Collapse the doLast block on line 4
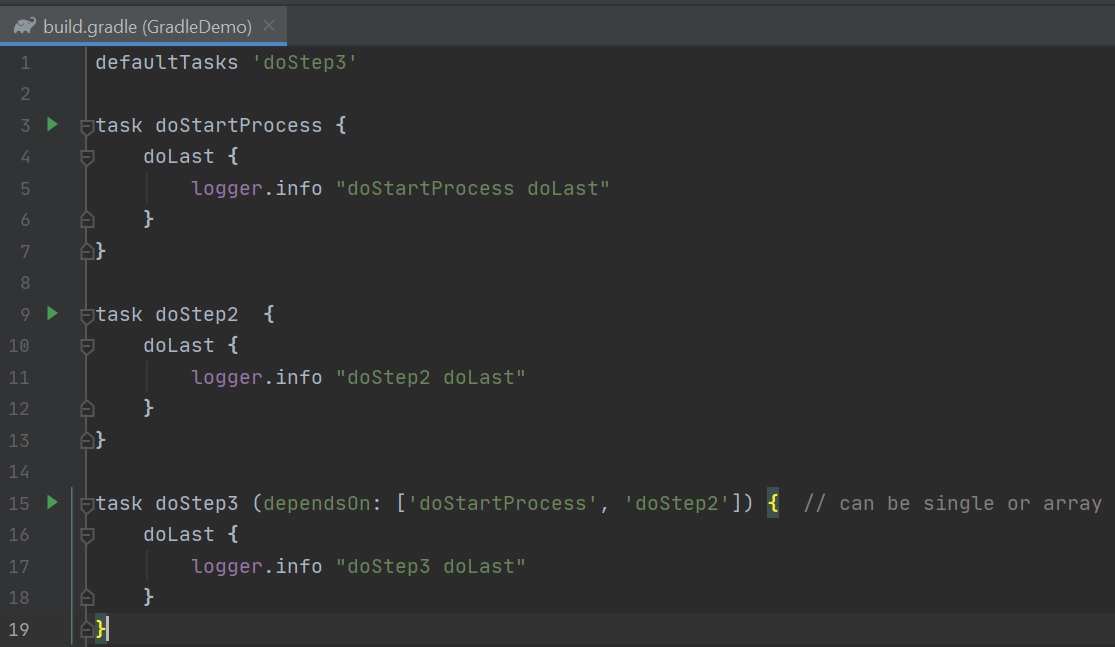 pyautogui.click(x=87, y=157)
